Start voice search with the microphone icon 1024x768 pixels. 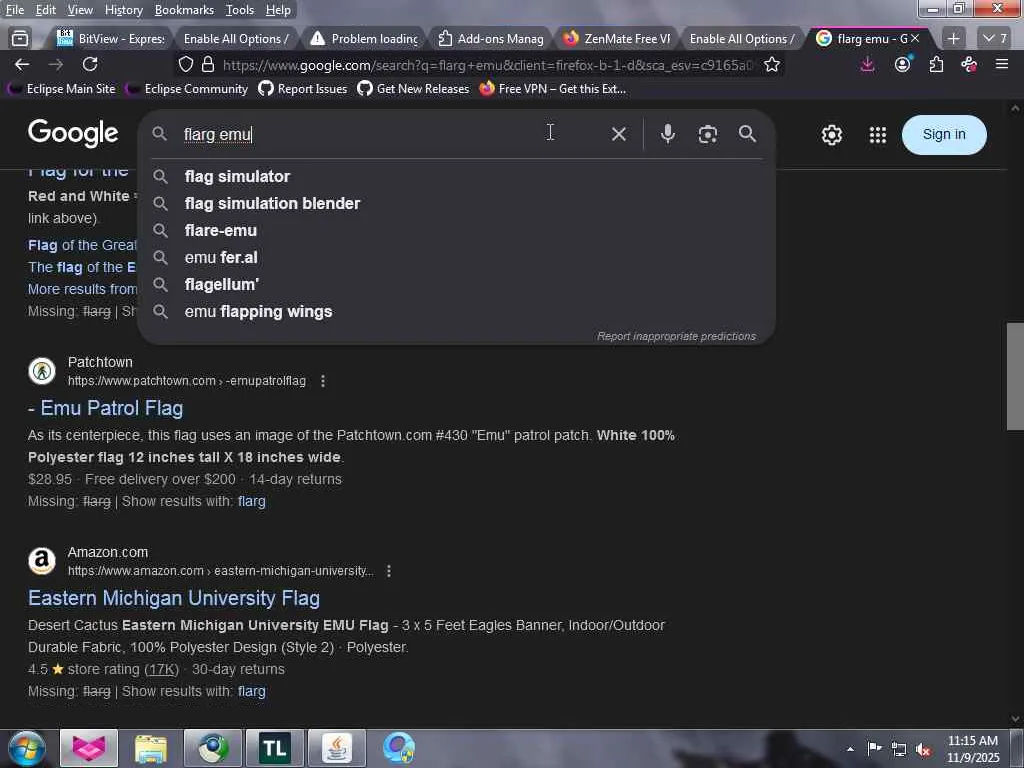pos(667,134)
